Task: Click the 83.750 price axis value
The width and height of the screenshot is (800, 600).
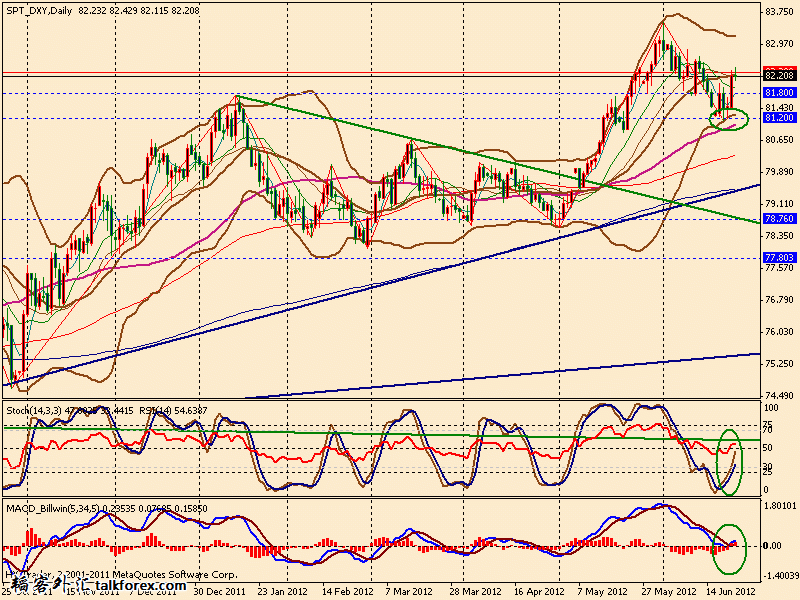Action: coord(780,12)
